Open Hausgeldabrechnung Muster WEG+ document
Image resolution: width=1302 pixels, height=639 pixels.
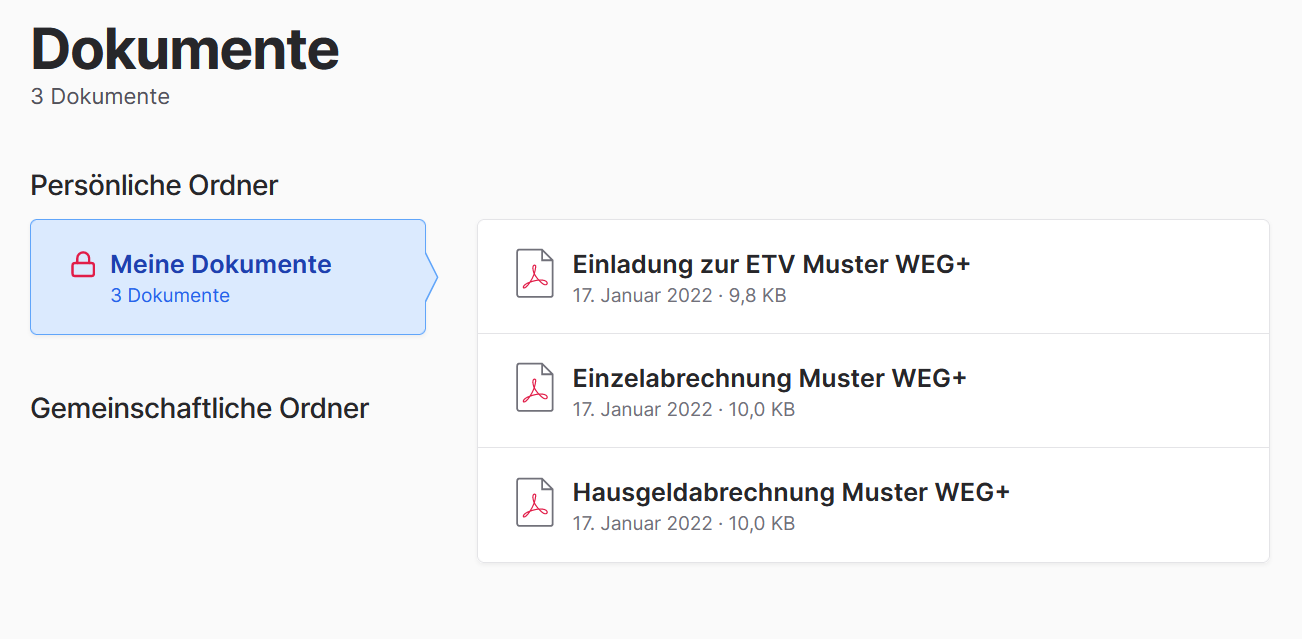pos(791,493)
